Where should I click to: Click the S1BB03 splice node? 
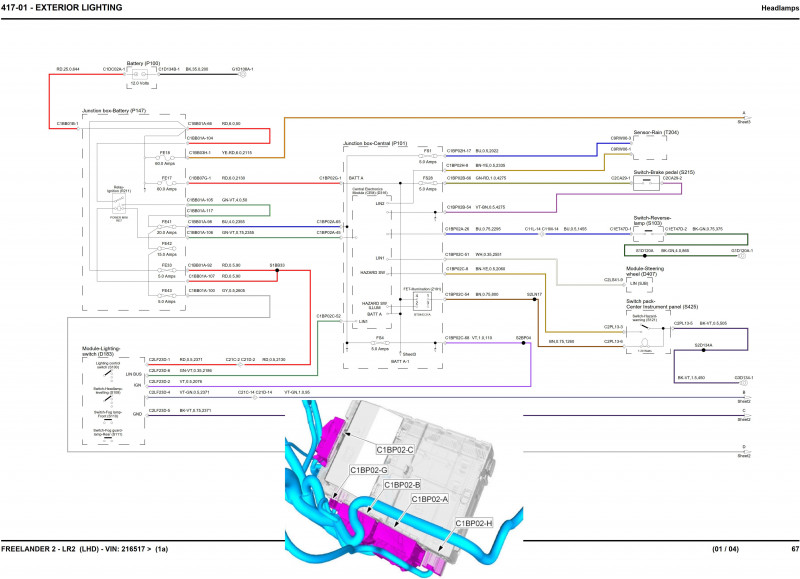(276, 270)
